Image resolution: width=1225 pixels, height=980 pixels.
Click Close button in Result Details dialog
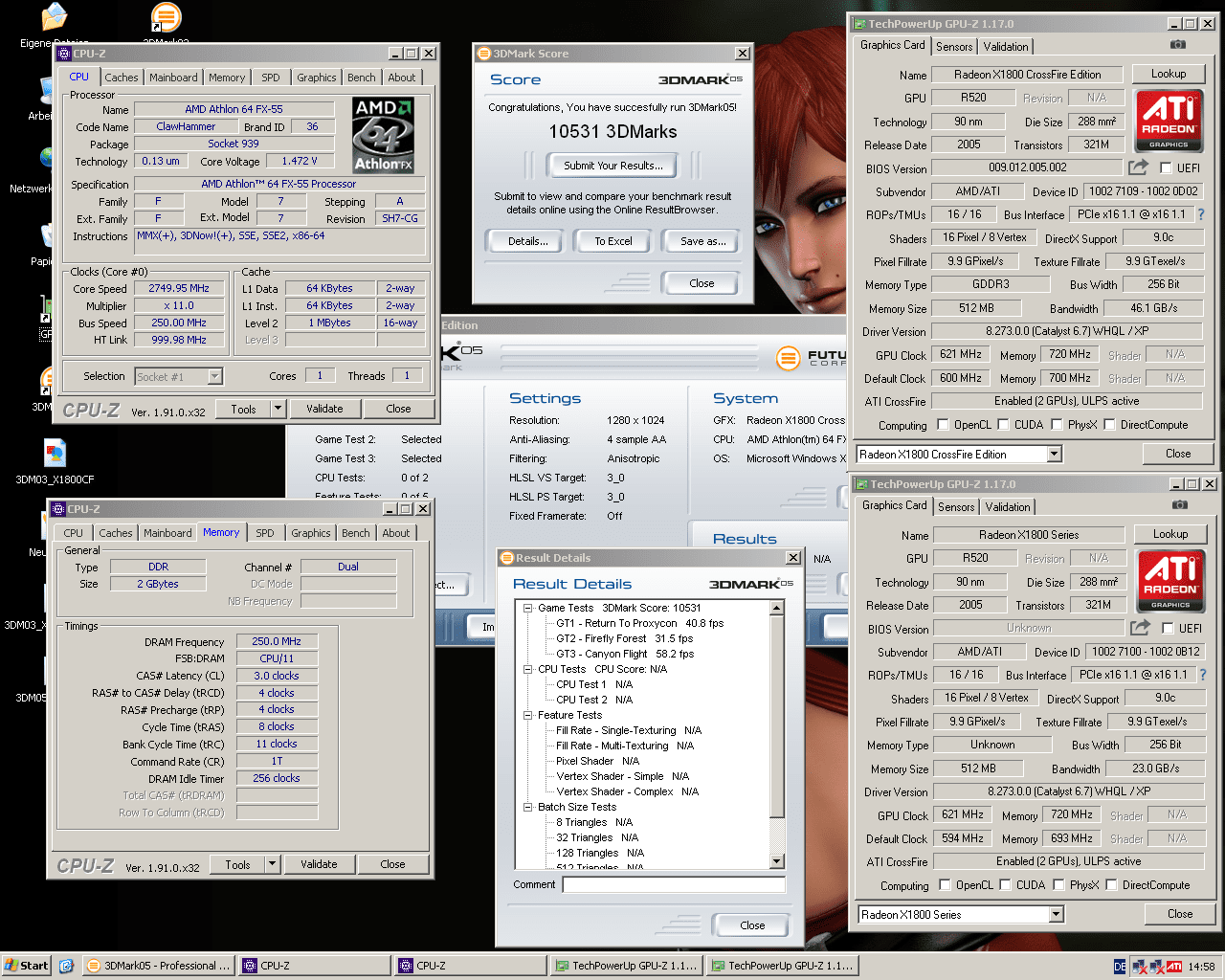pos(752,925)
